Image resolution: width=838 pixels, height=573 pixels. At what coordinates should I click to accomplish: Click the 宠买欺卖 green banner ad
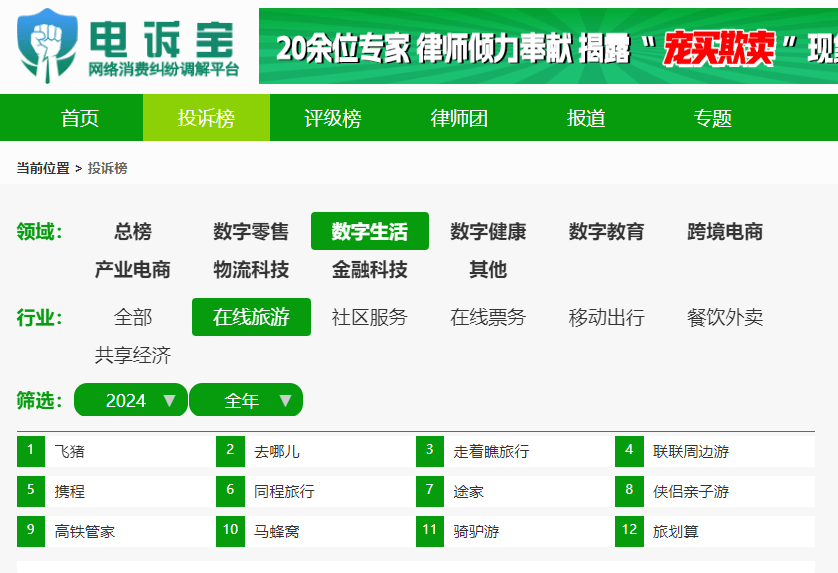(x=548, y=46)
